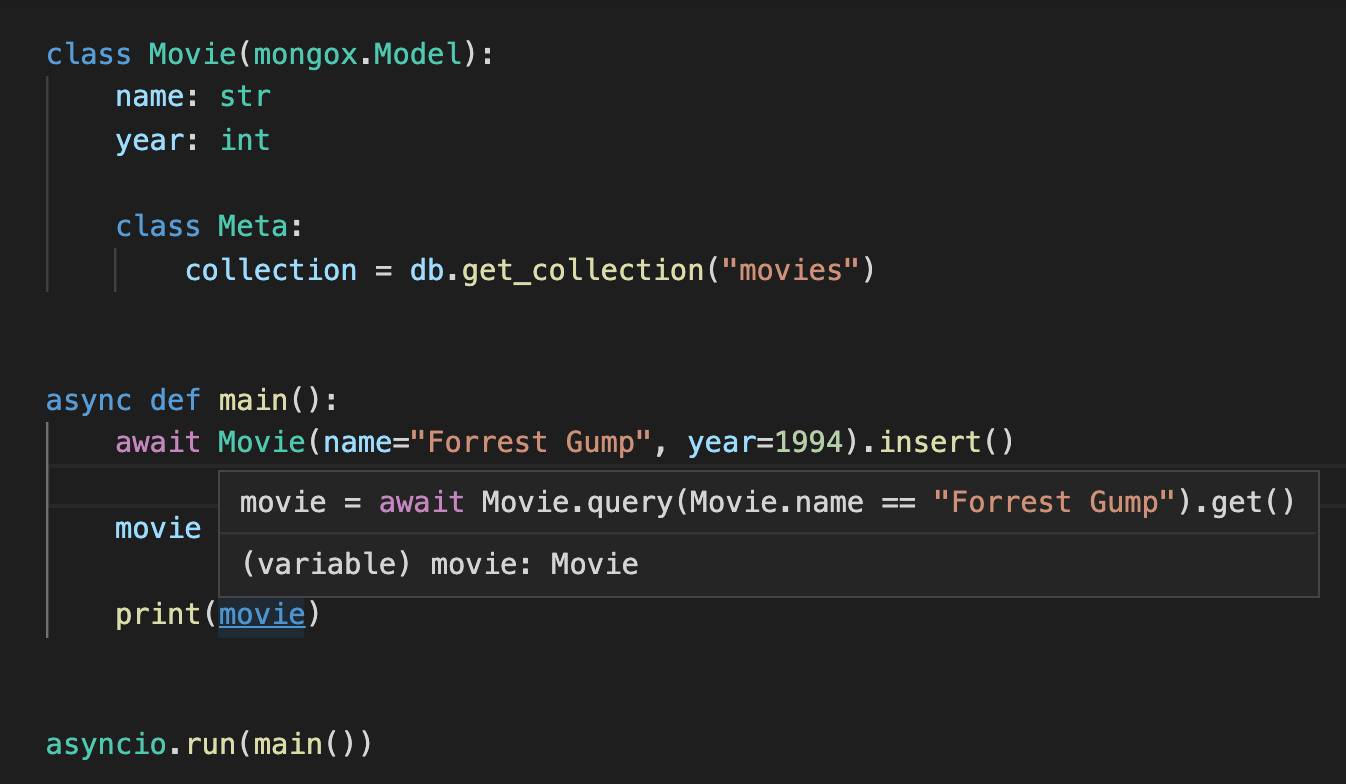Viewport: 1346px width, 784px height.
Task: Click the Movie class name after class keyword
Action: pos(192,54)
